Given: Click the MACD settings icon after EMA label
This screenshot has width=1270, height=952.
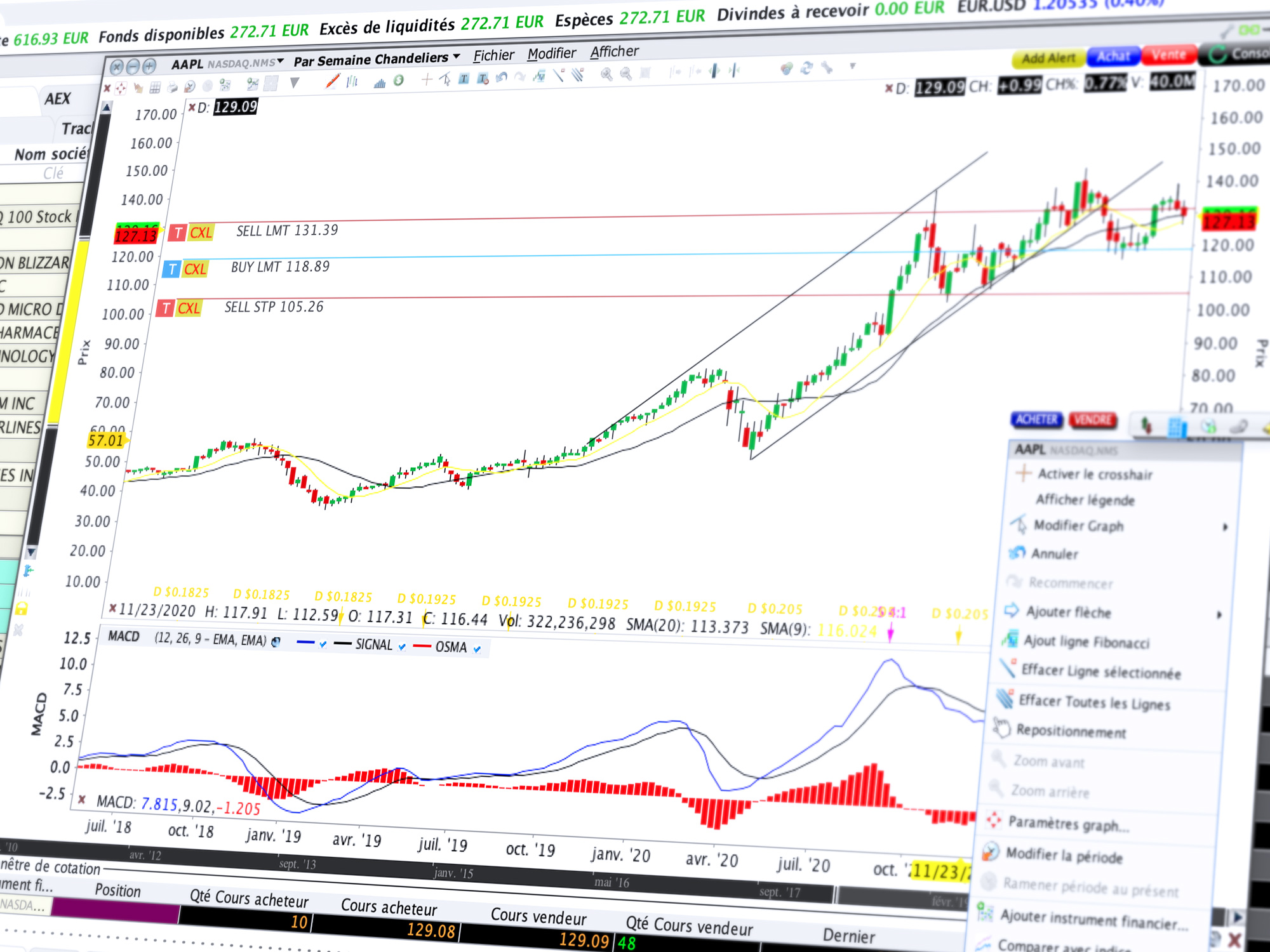Looking at the screenshot, I should pos(276,642).
